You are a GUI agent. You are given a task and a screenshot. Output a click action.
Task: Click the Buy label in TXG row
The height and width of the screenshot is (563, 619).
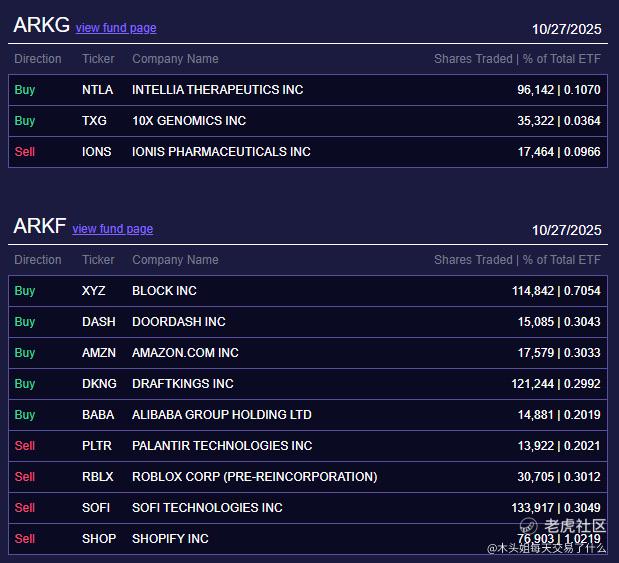[x=25, y=120]
